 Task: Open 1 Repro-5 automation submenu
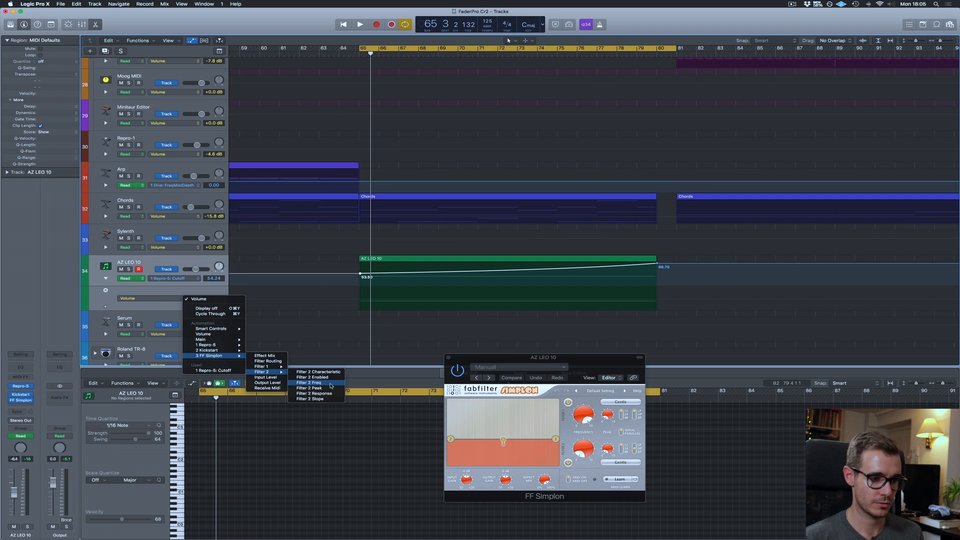(x=214, y=345)
